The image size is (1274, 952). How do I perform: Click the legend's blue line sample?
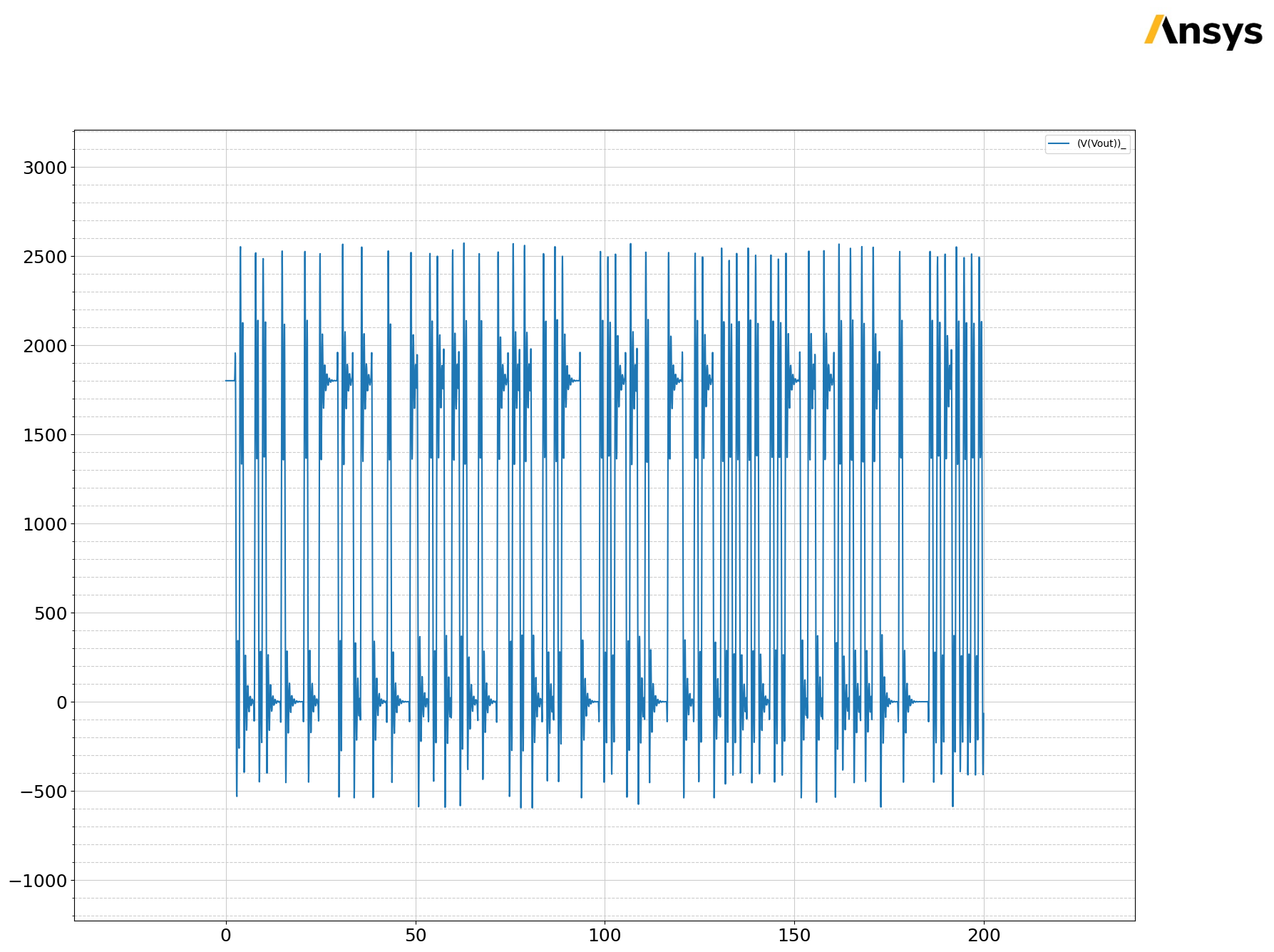click(x=1059, y=144)
